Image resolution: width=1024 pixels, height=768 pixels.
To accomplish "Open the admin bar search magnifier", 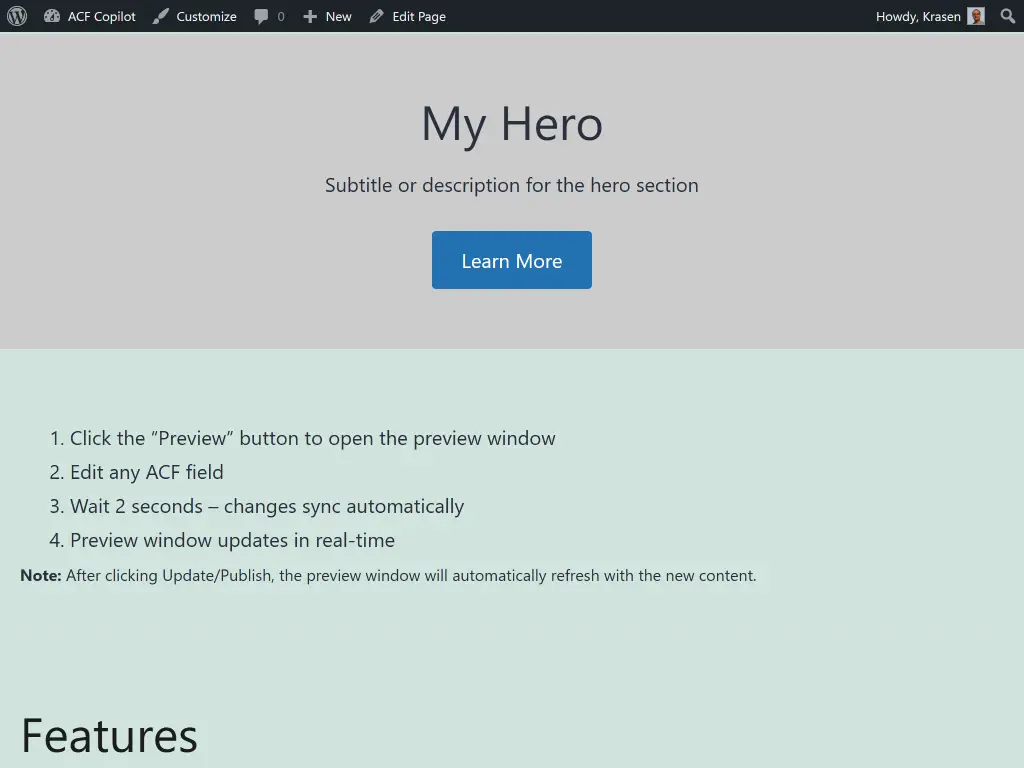I will (x=1007, y=16).
